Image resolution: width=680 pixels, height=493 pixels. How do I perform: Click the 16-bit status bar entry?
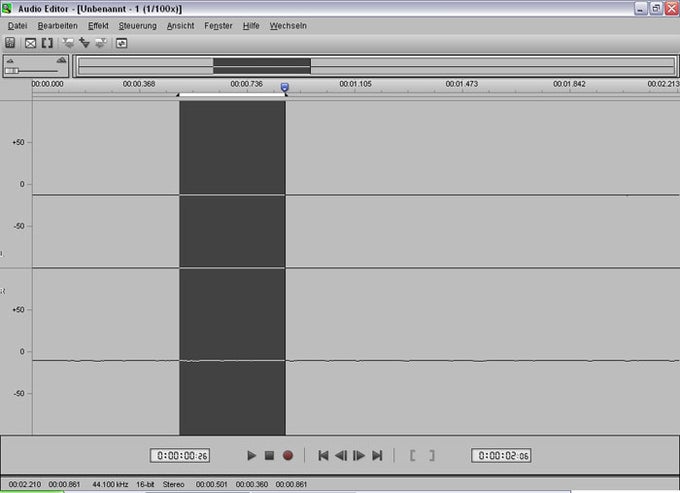coord(145,484)
